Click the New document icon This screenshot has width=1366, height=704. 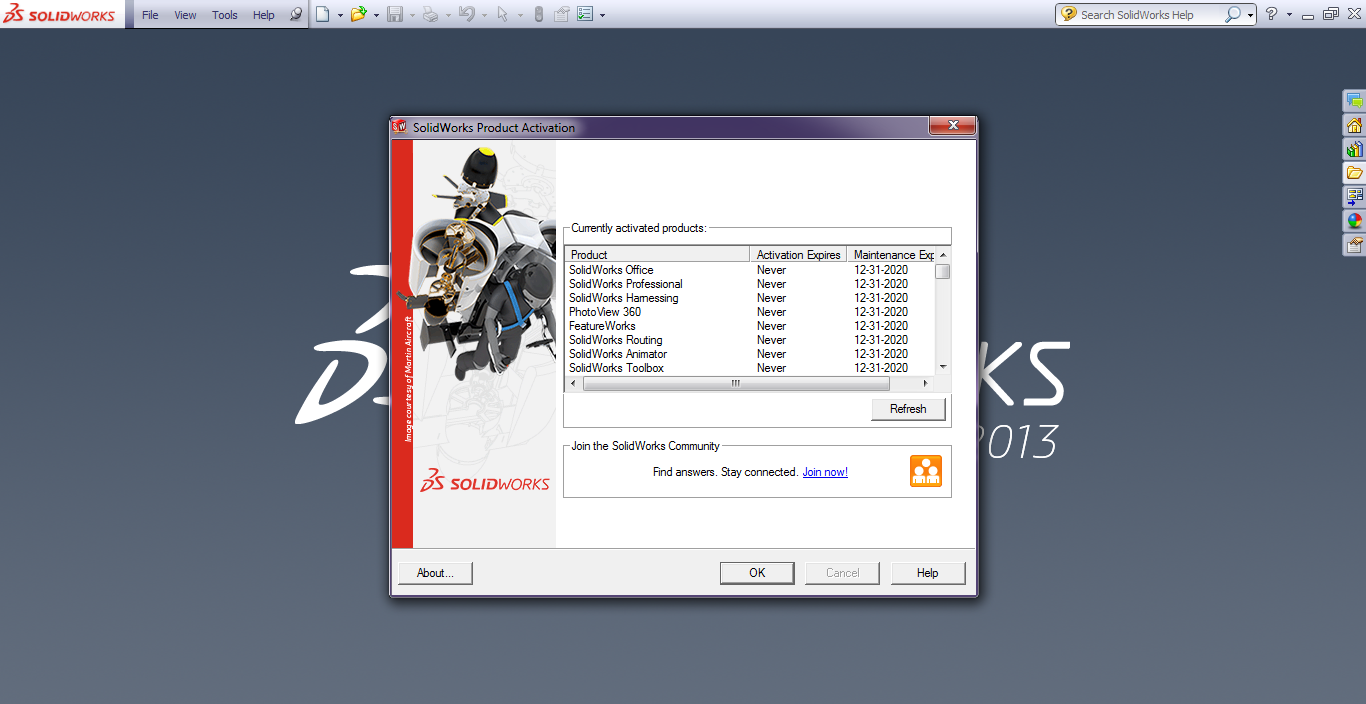coord(322,14)
